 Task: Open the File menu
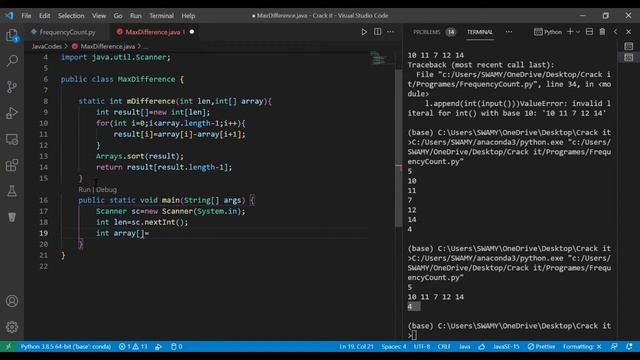pos(26,16)
